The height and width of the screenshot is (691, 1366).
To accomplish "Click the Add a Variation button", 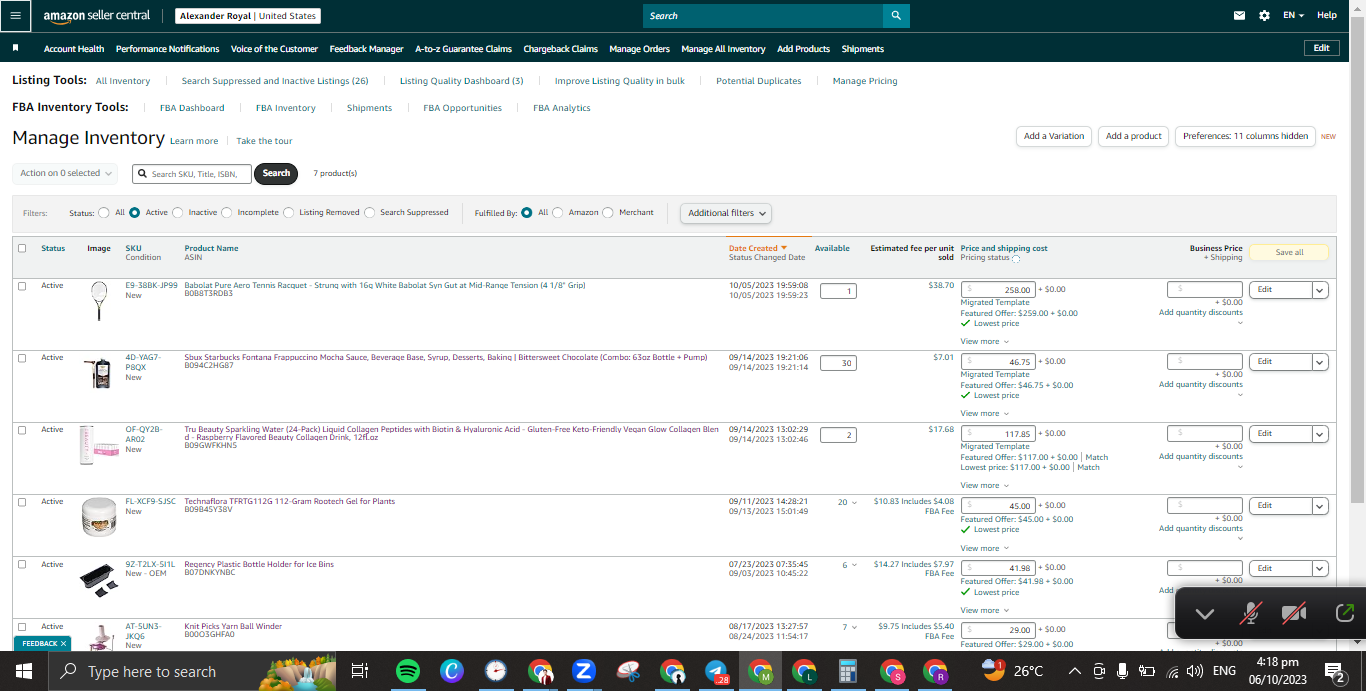I will pyautogui.click(x=1054, y=136).
